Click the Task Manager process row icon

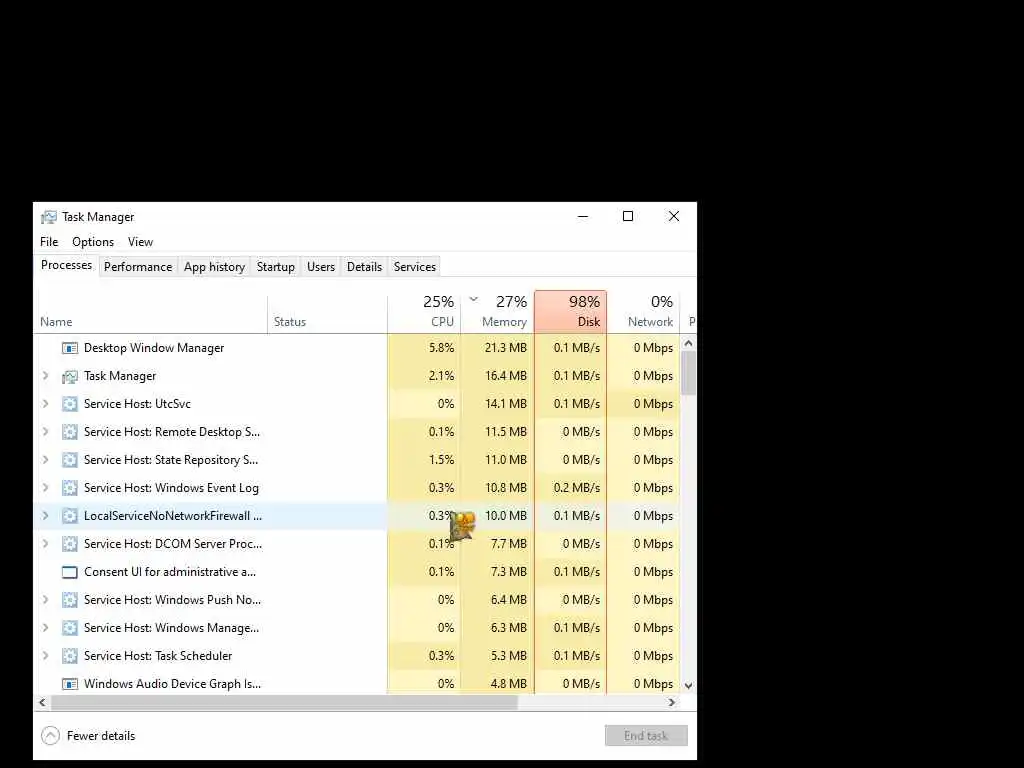pyautogui.click(x=69, y=376)
